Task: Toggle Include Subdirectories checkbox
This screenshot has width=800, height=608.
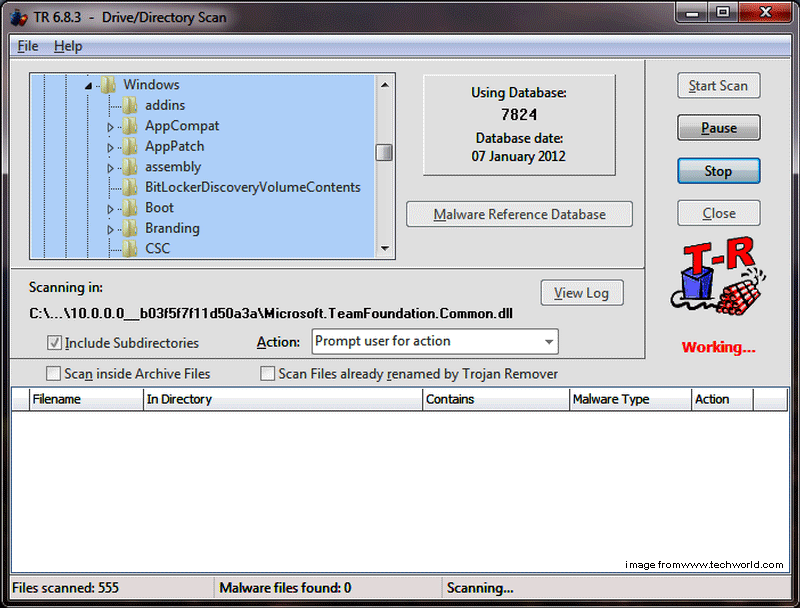Action: point(54,343)
